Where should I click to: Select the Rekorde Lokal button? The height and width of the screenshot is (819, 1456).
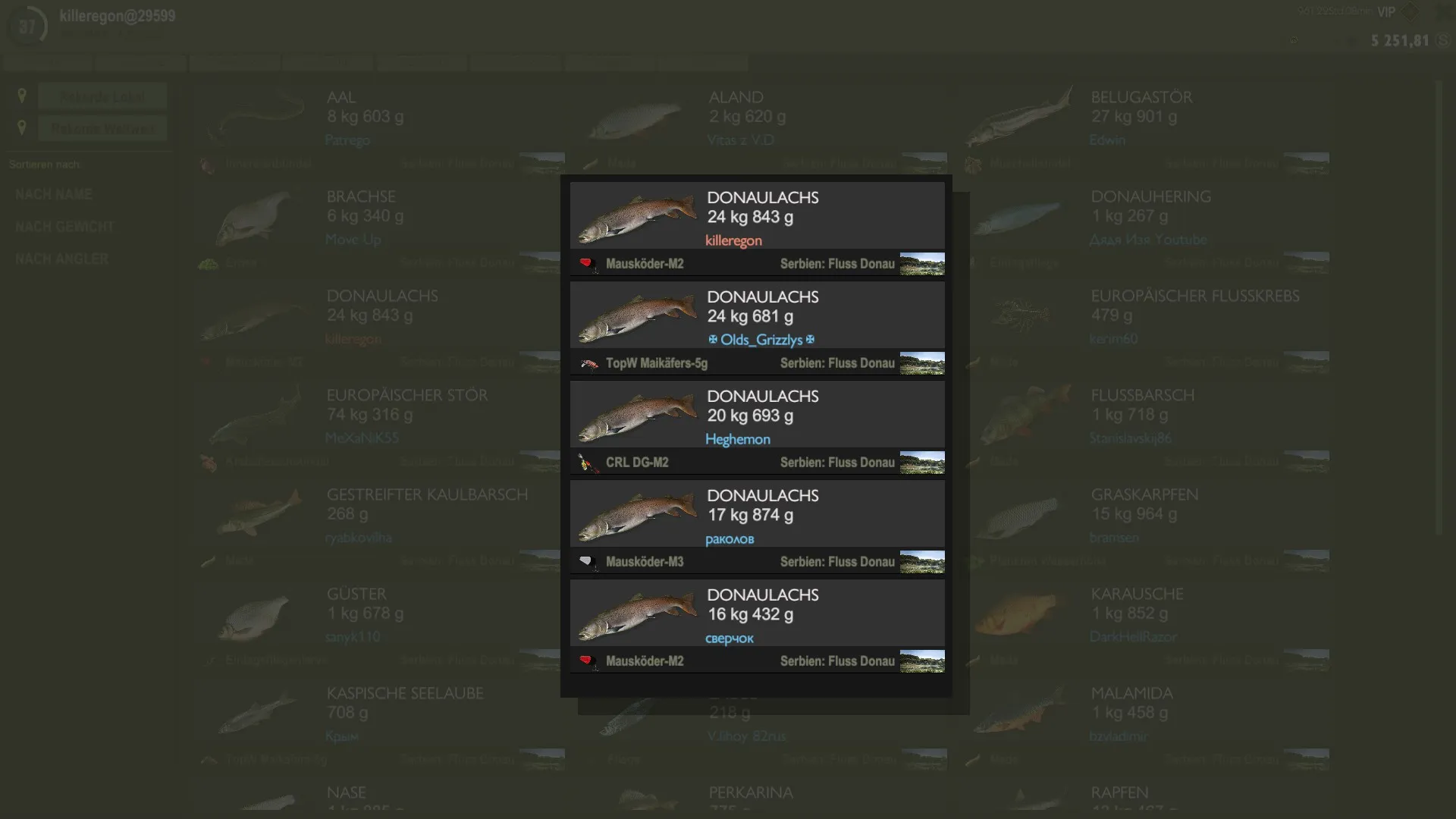(102, 96)
